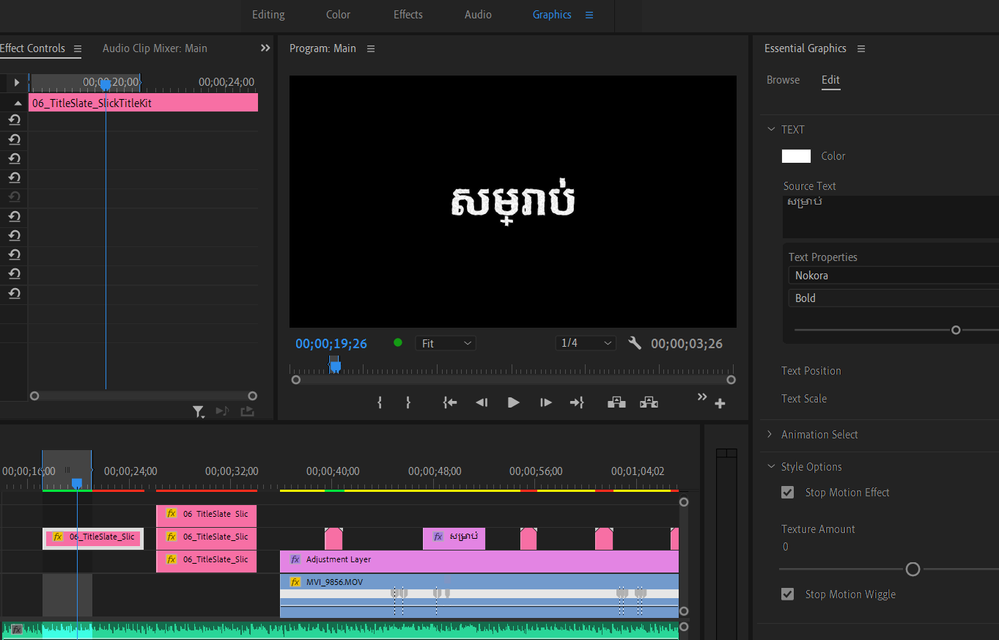The image size is (999, 640).
Task: Expand the Animation Select section
Action: click(770, 434)
